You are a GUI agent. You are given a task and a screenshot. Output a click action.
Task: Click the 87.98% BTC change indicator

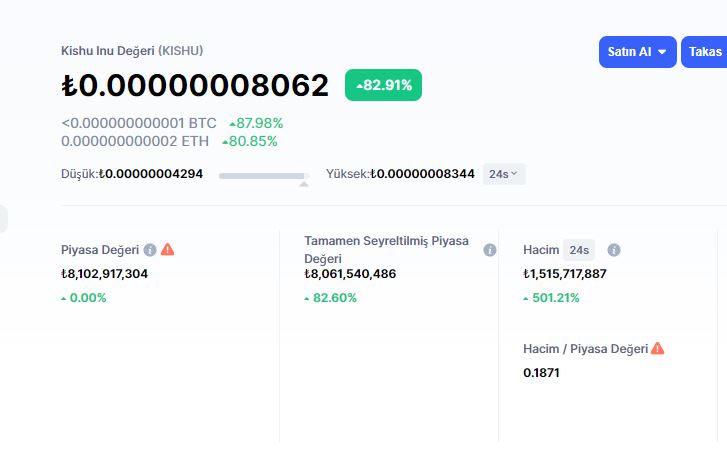256,123
